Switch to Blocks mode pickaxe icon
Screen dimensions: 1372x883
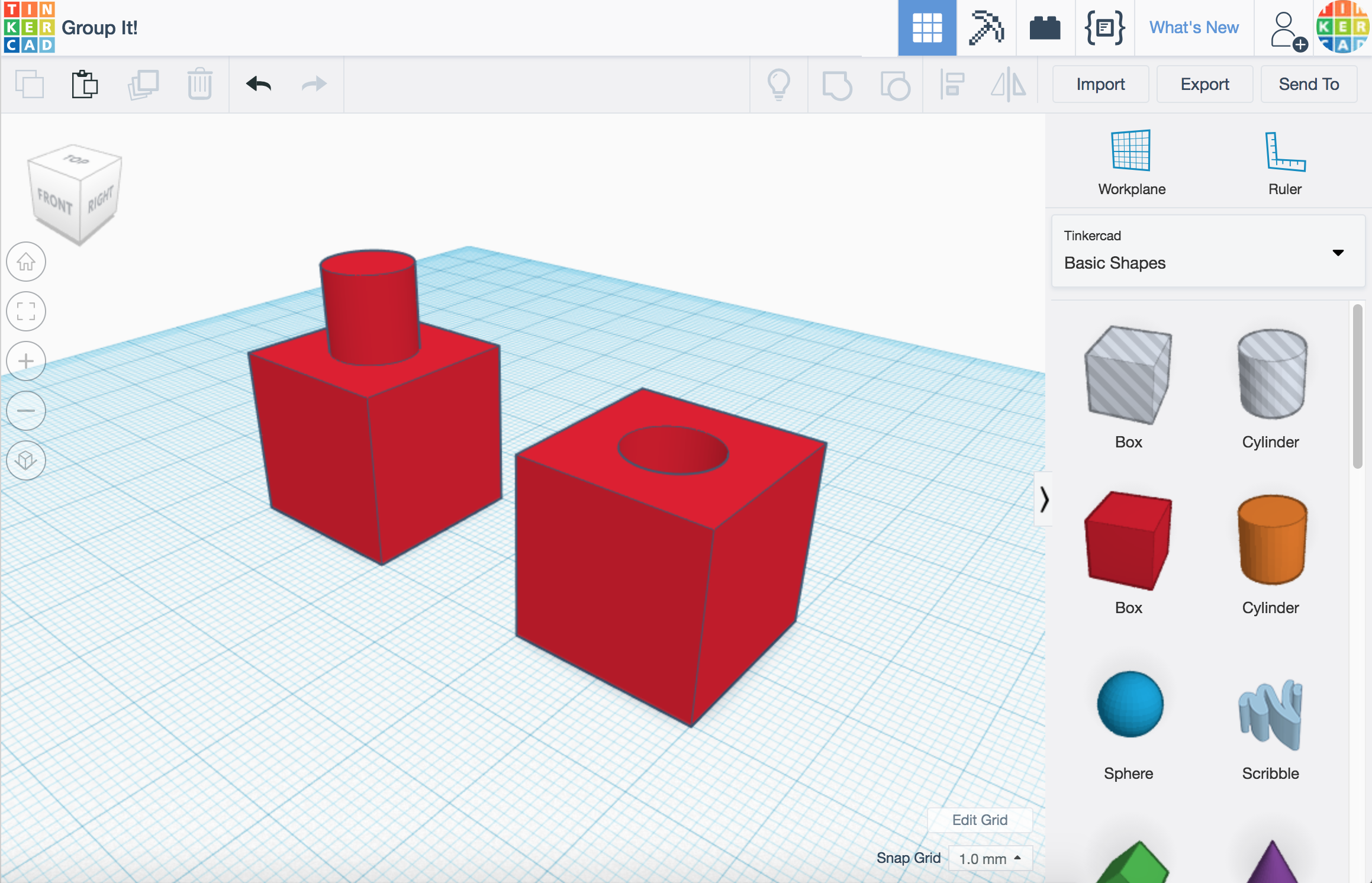coord(986,28)
